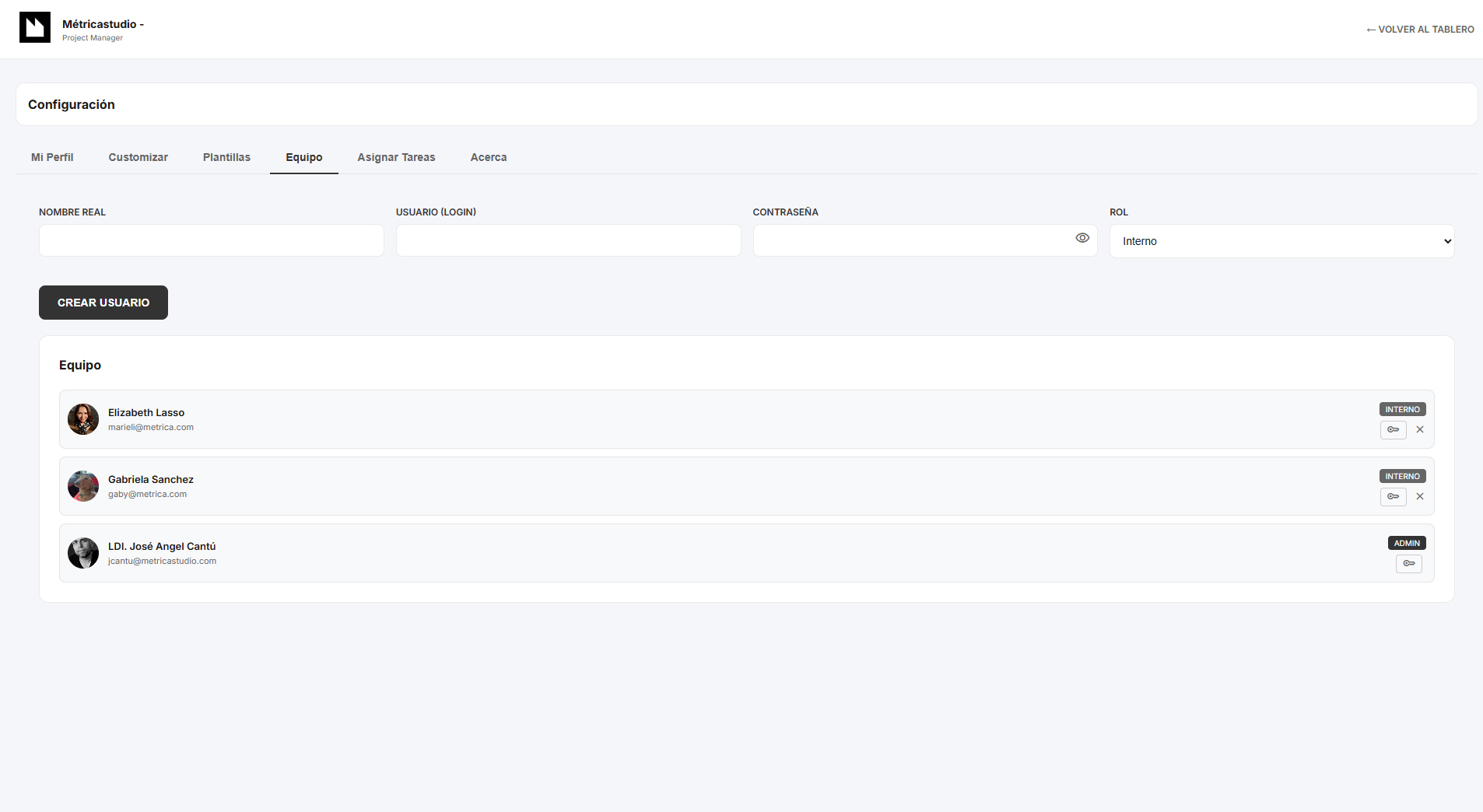Select the Asignar Tareas tab
This screenshot has height=812, width=1483.
(396, 157)
